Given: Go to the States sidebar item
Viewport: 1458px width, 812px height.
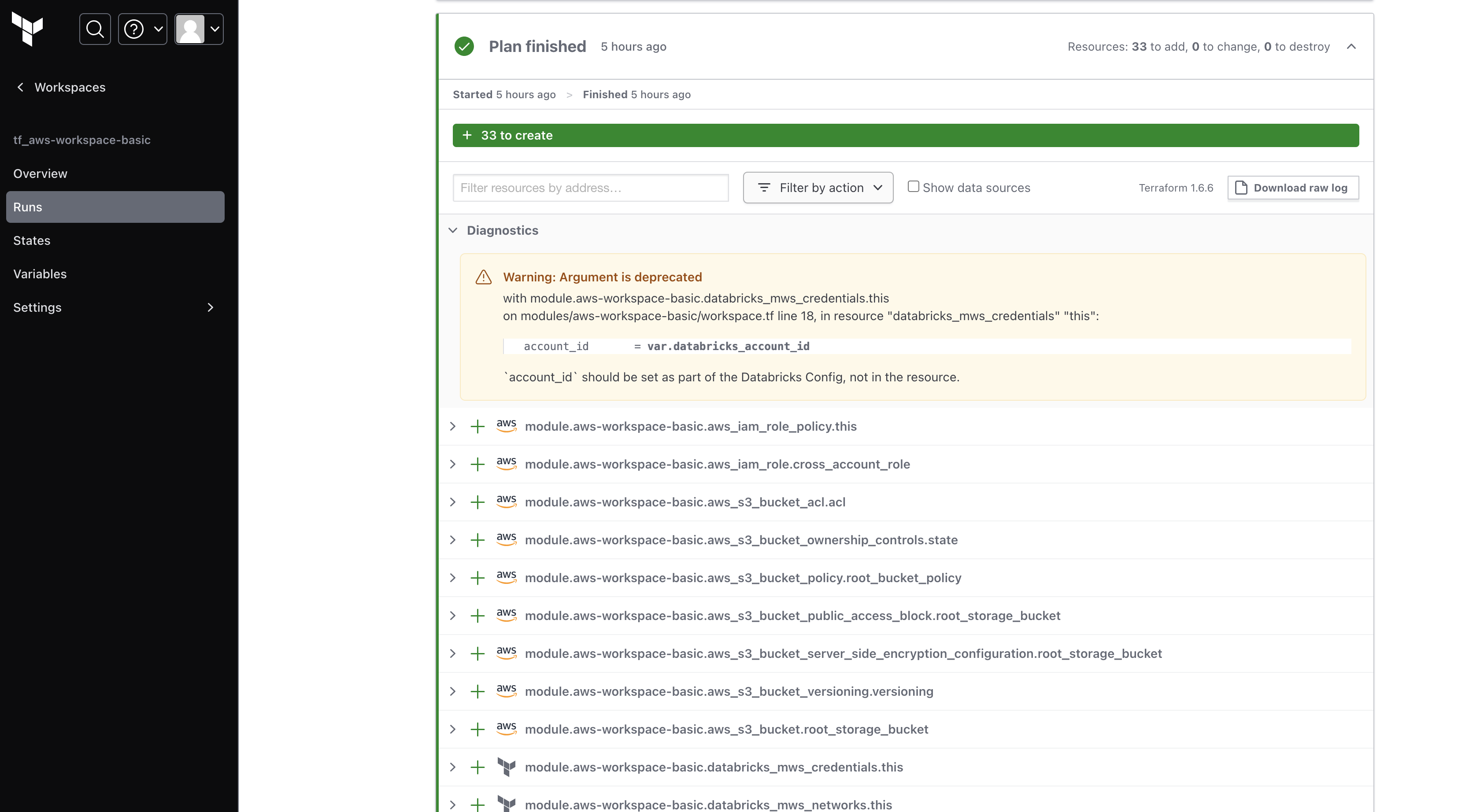Looking at the screenshot, I should [x=32, y=240].
